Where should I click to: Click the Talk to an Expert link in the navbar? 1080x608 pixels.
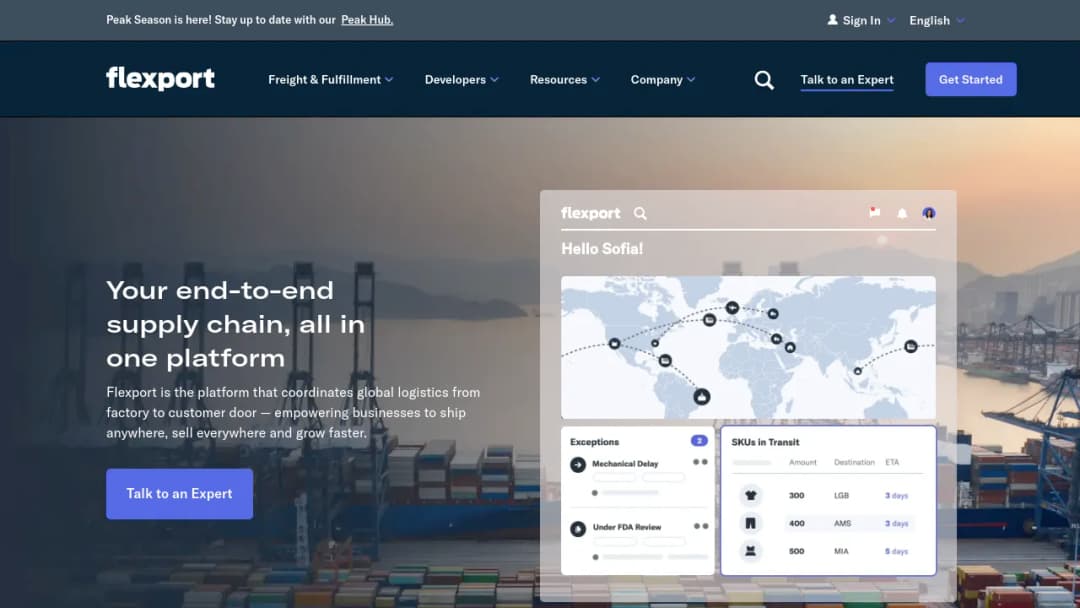[847, 80]
